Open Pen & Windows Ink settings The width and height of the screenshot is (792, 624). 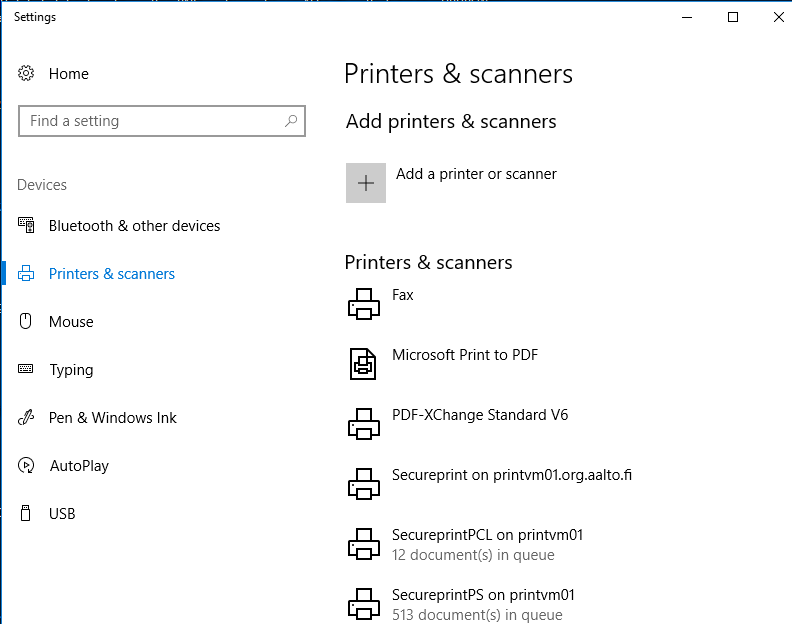[x=112, y=418]
